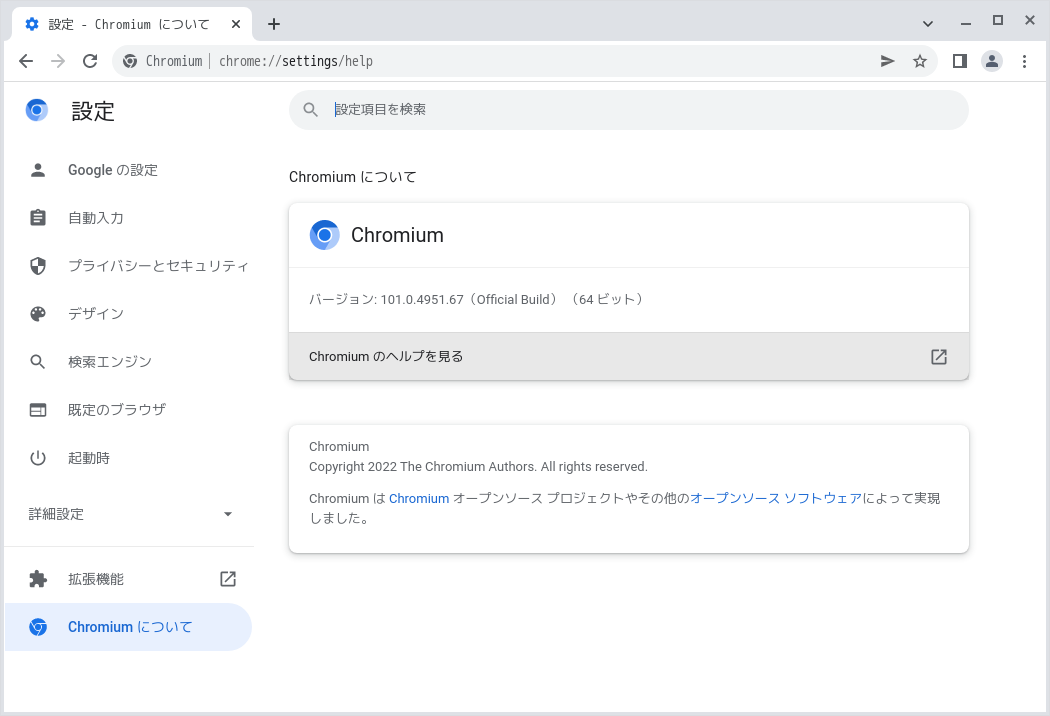
Task: Click the Chromium icon beside Chromium について
Action: tap(38, 627)
